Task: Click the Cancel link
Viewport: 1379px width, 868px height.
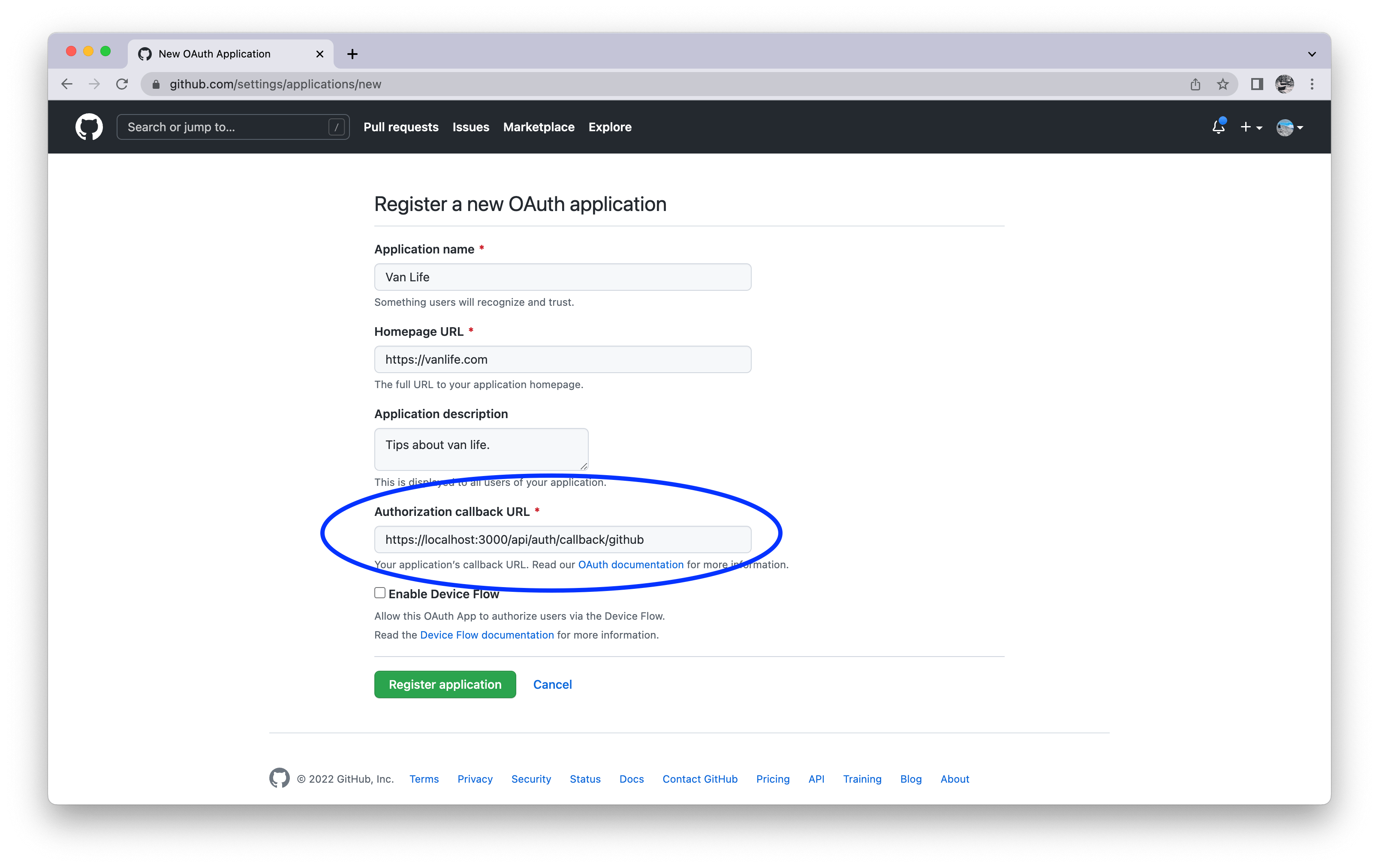Action: (x=552, y=684)
